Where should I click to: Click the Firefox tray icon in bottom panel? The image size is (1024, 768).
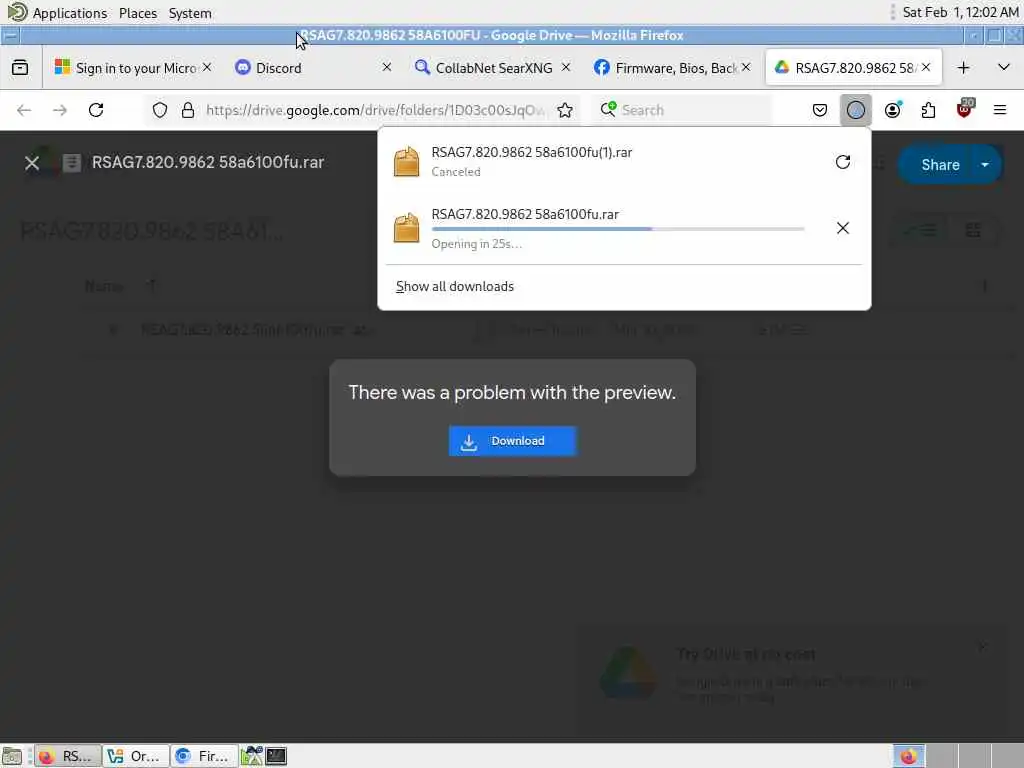(908, 756)
